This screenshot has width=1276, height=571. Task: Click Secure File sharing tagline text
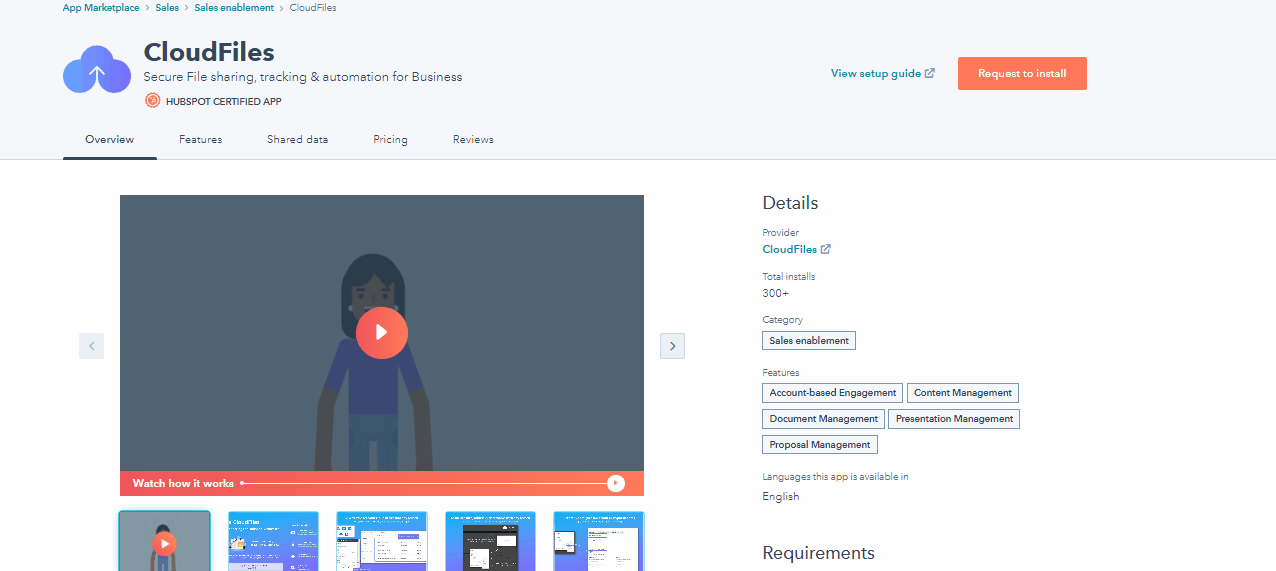click(303, 77)
